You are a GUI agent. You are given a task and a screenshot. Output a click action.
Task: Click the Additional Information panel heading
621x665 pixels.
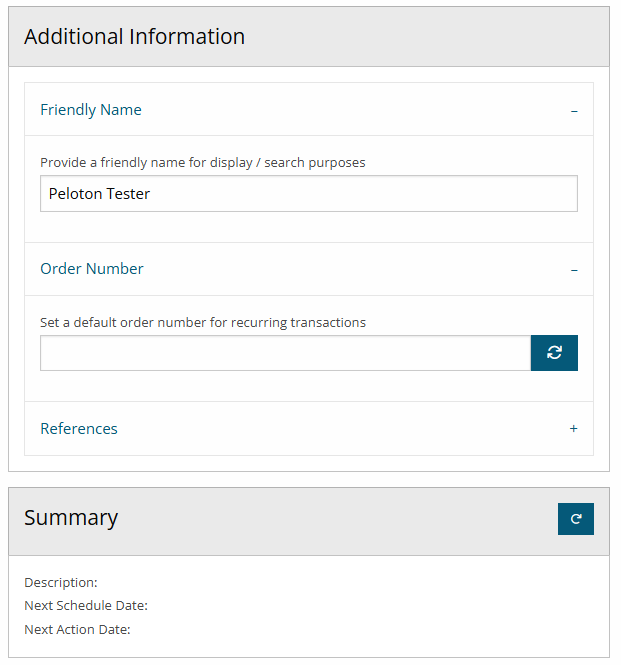(x=134, y=37)
